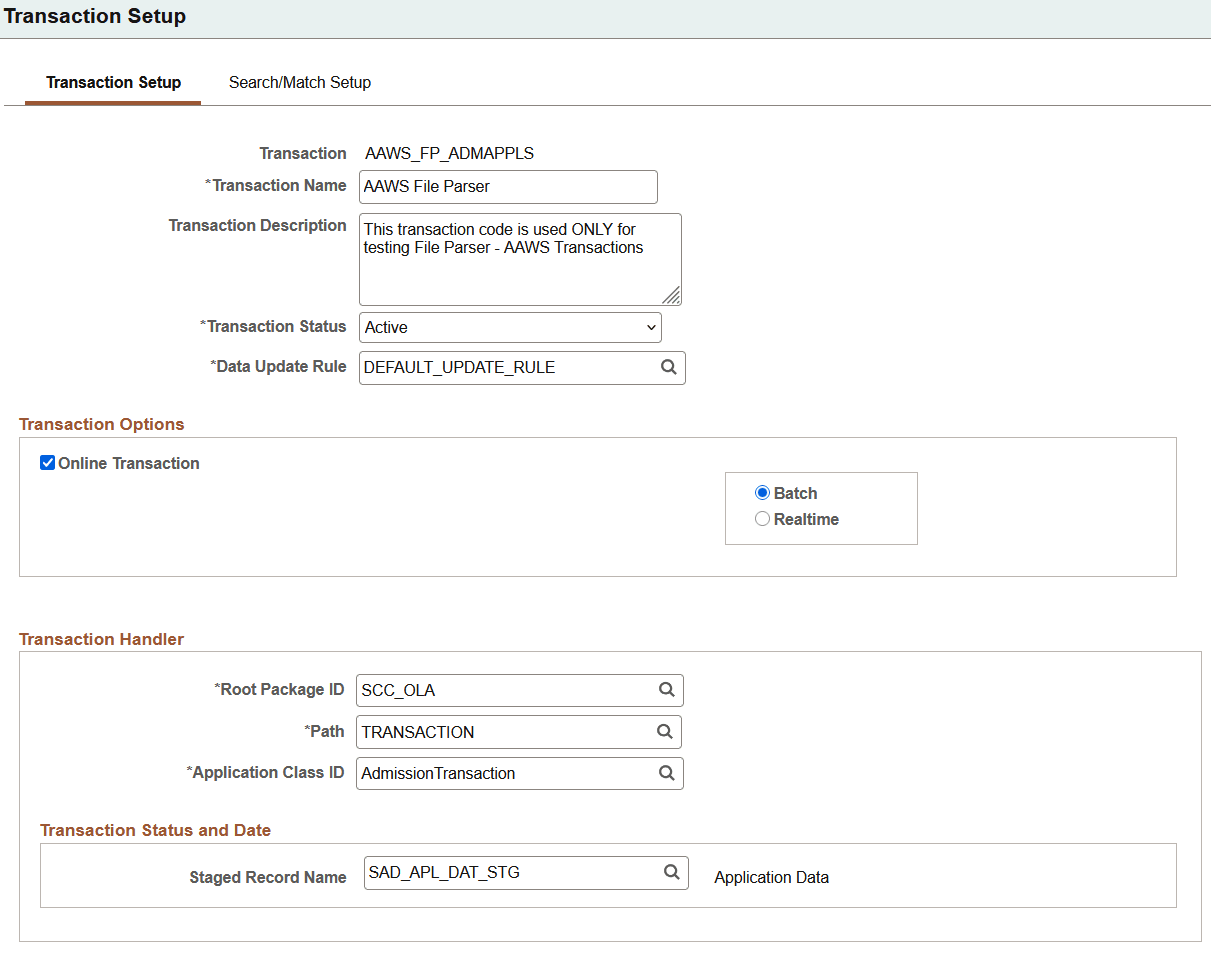Open the Staged Record Name lookup
1211x953 pixels.
[x=671, y=872]
